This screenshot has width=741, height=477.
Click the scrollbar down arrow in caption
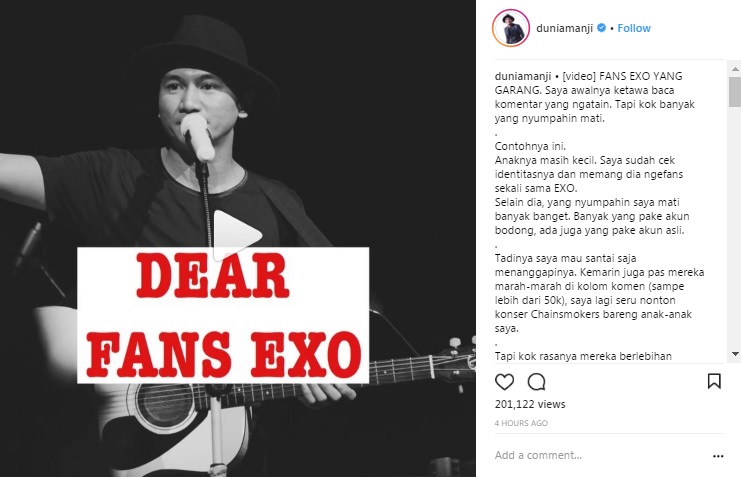[x=735, y=354]
